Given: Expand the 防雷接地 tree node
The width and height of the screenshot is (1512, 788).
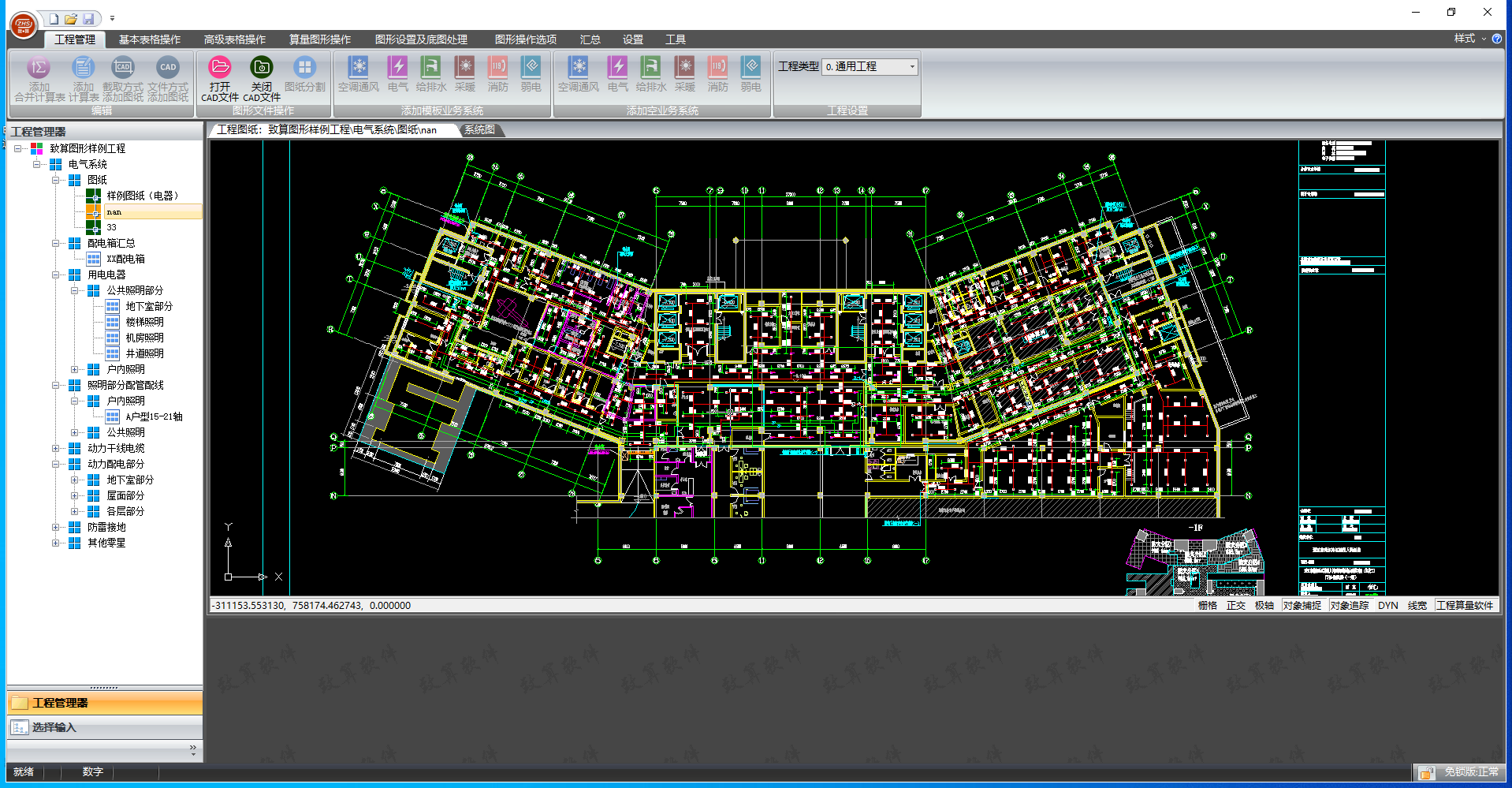Looking at the screenshot, I should click(x=56, y=527).
